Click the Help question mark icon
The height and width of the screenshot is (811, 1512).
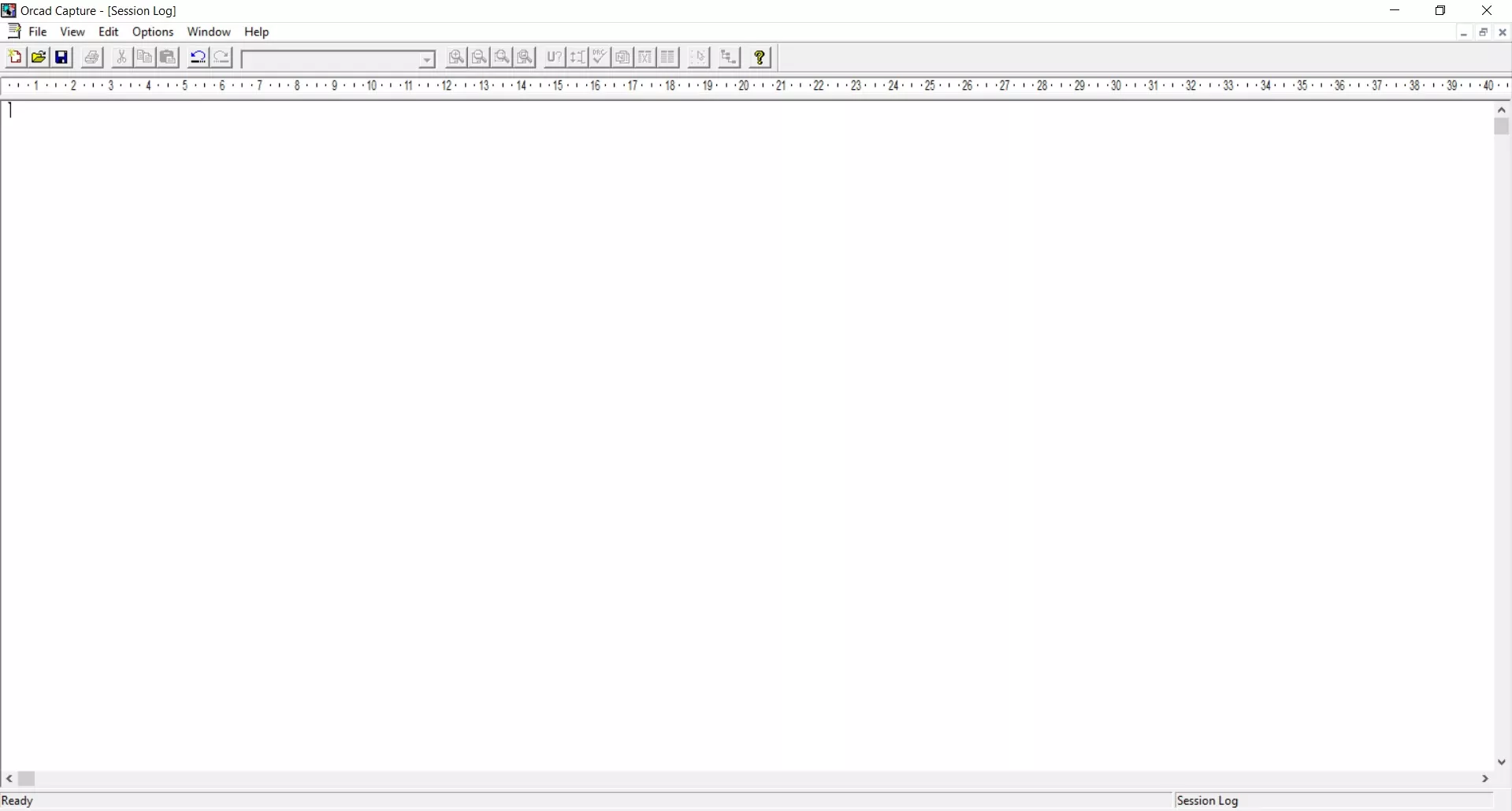click(x=760, y=58)
